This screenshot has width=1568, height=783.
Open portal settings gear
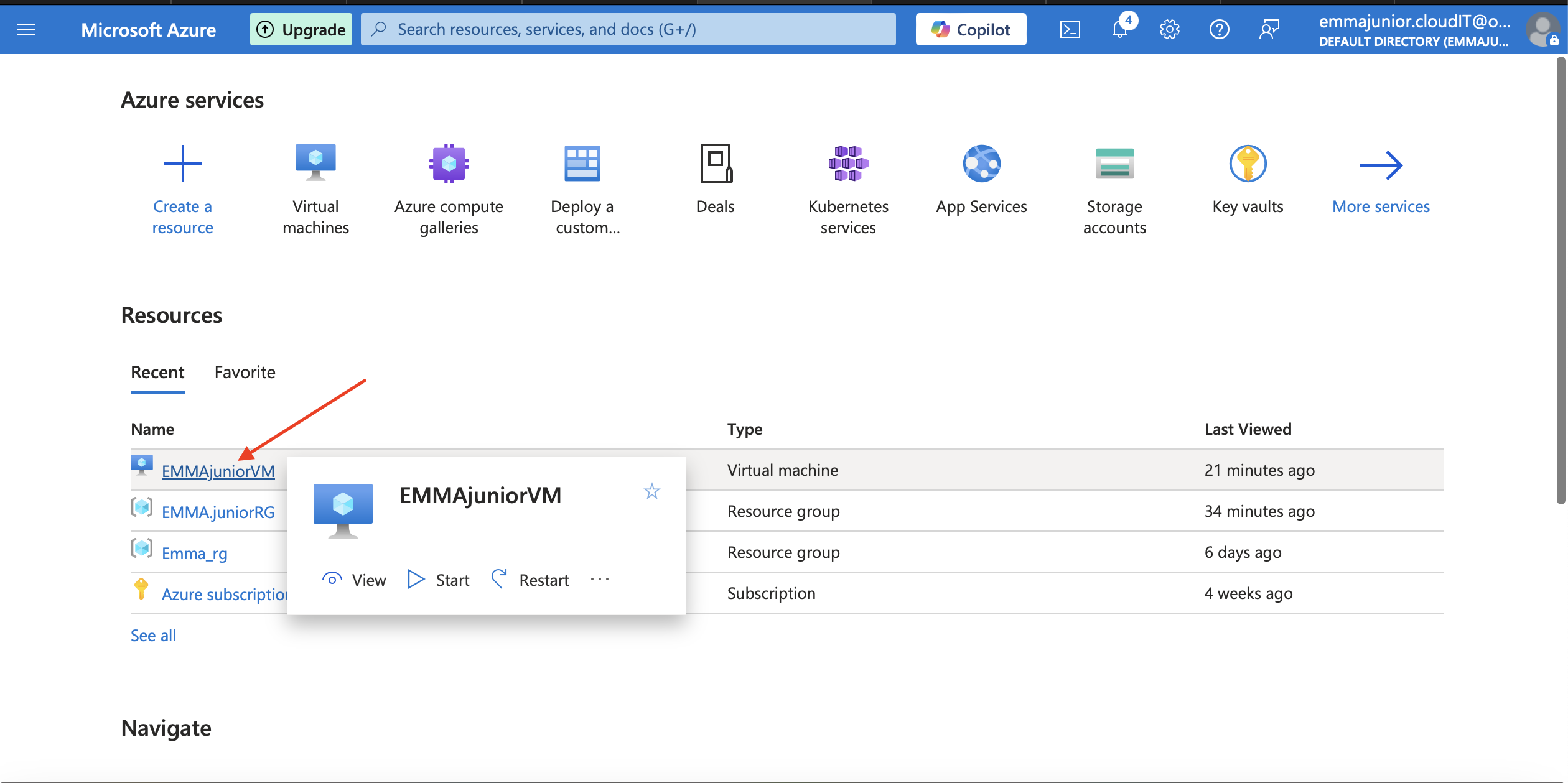pyautogui.click(x=1170, y=29)
